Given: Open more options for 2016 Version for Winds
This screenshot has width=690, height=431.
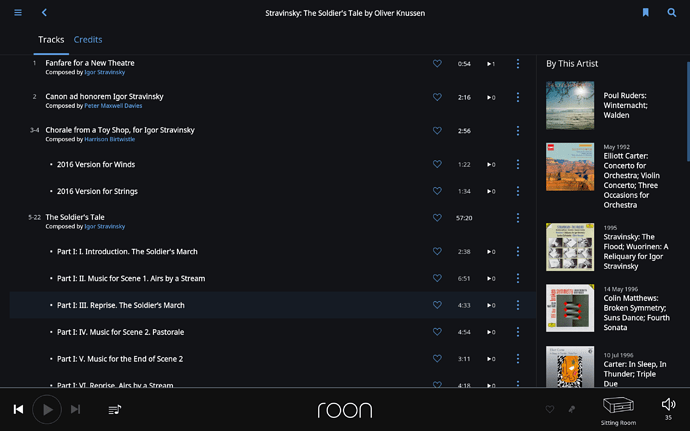Looking at the screenshot, I should (518, 164).
